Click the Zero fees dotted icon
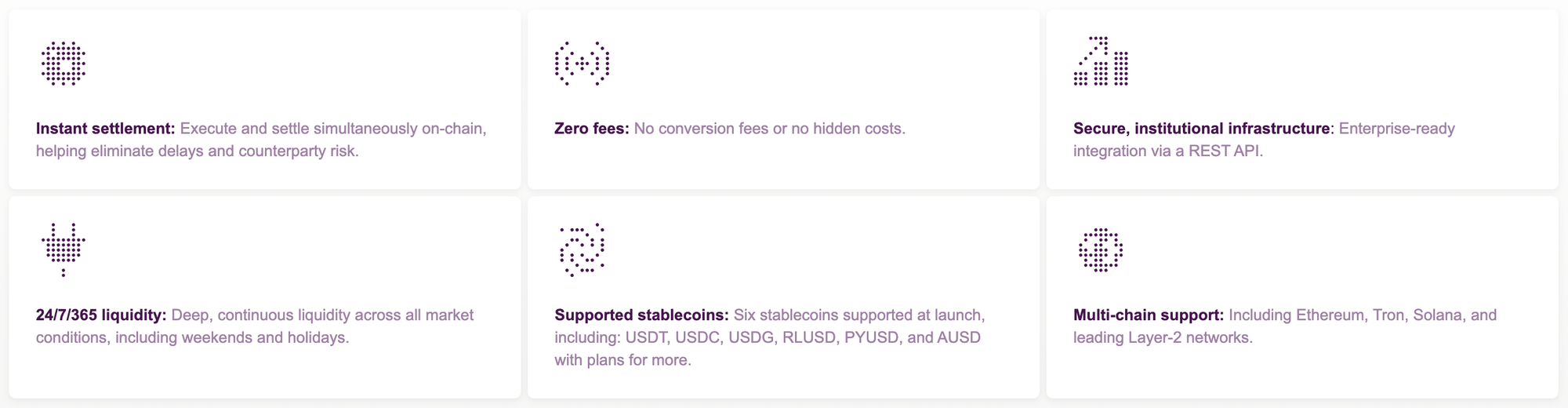Screen dimensions: 1568x408 [x=582, y=64]
